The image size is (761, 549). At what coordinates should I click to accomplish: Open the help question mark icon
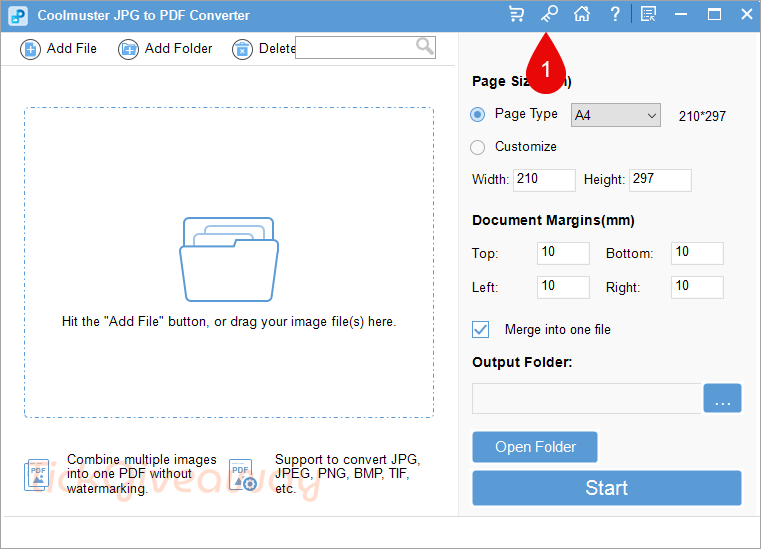point(615,14)
